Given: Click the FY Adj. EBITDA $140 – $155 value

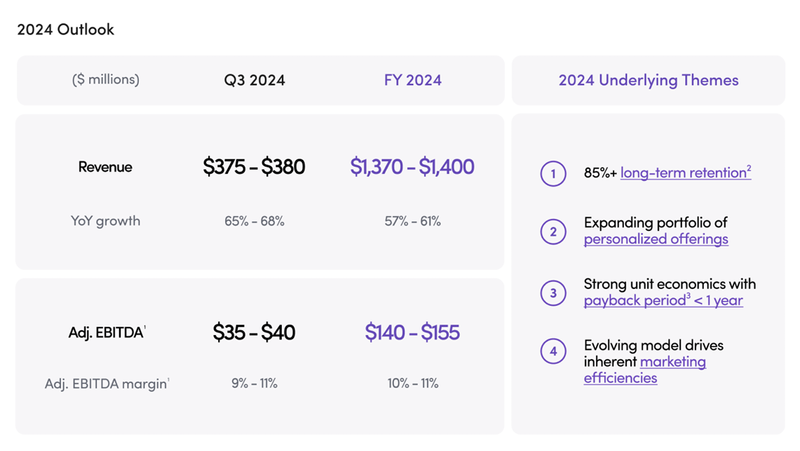Looking at the screenshot, I should click(x=412, y=332).
